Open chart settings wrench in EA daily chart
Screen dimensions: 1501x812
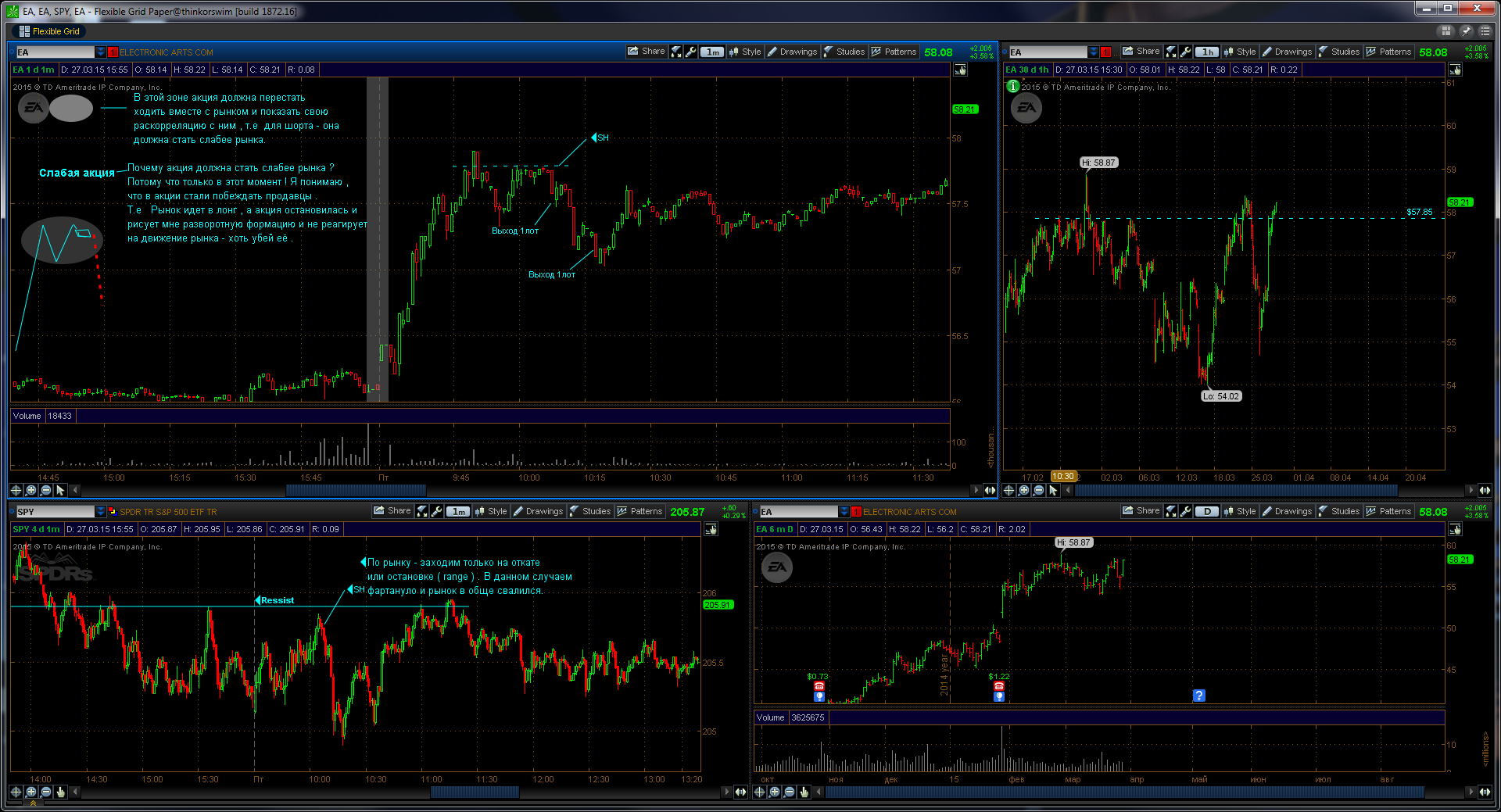(1186, 511)
